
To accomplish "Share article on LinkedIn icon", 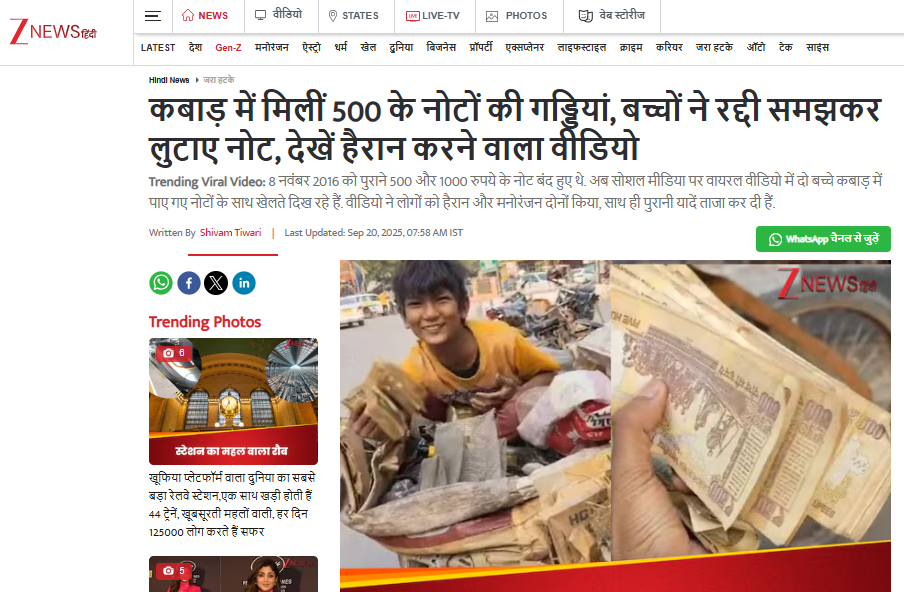I will click(244, 283).
